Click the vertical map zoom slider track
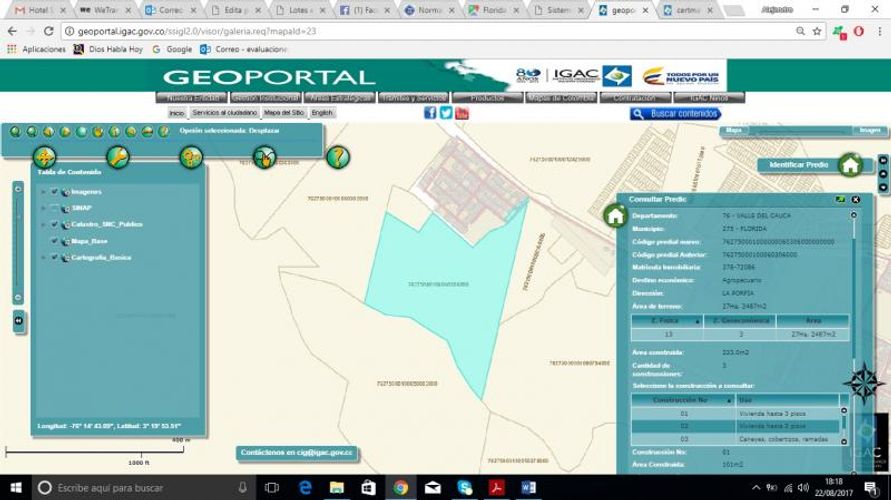Screen dimensions: 891x500 [x=18, y=244]
